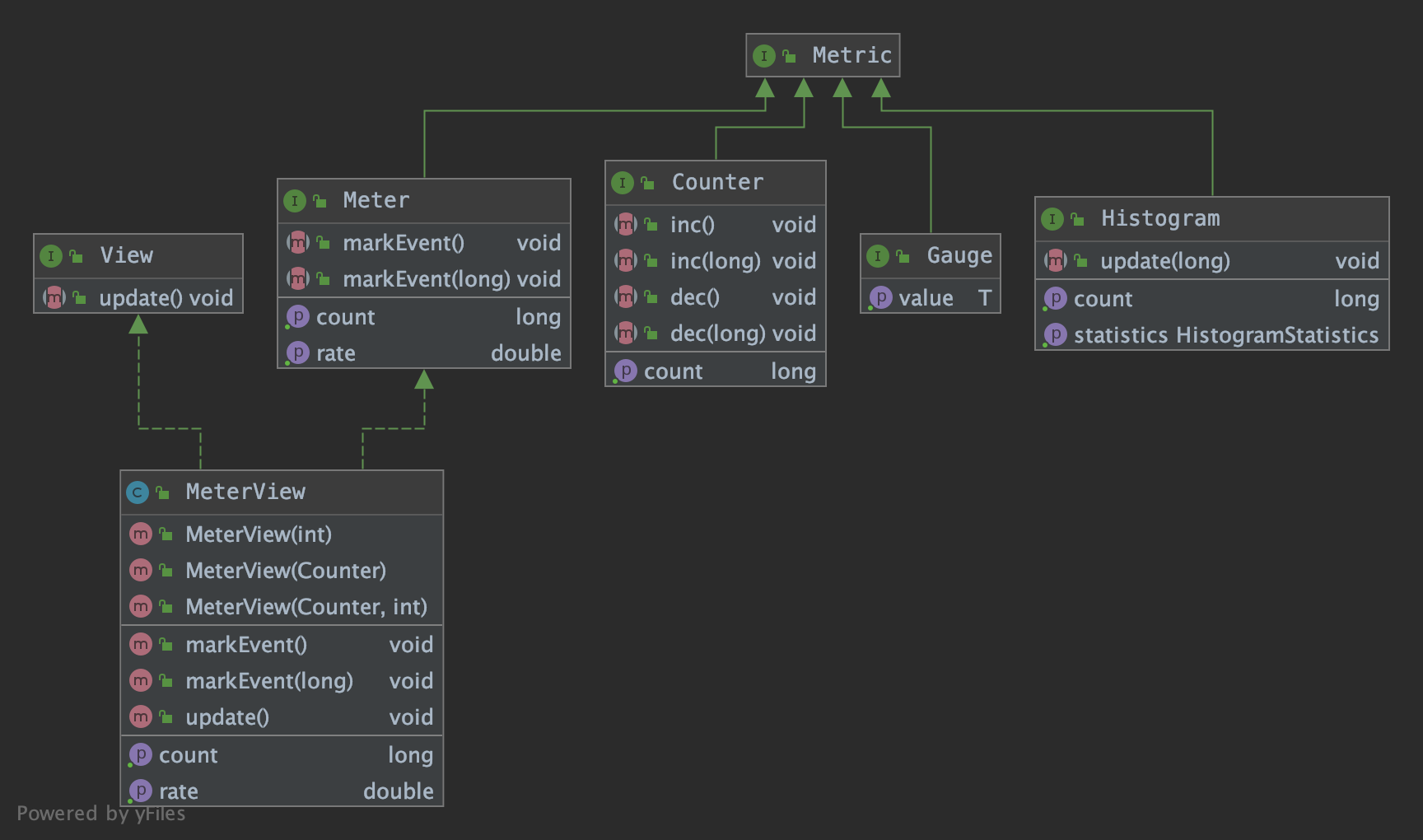Select the interface icon on the View node
Screen dimensions: 1423x840
52,255
